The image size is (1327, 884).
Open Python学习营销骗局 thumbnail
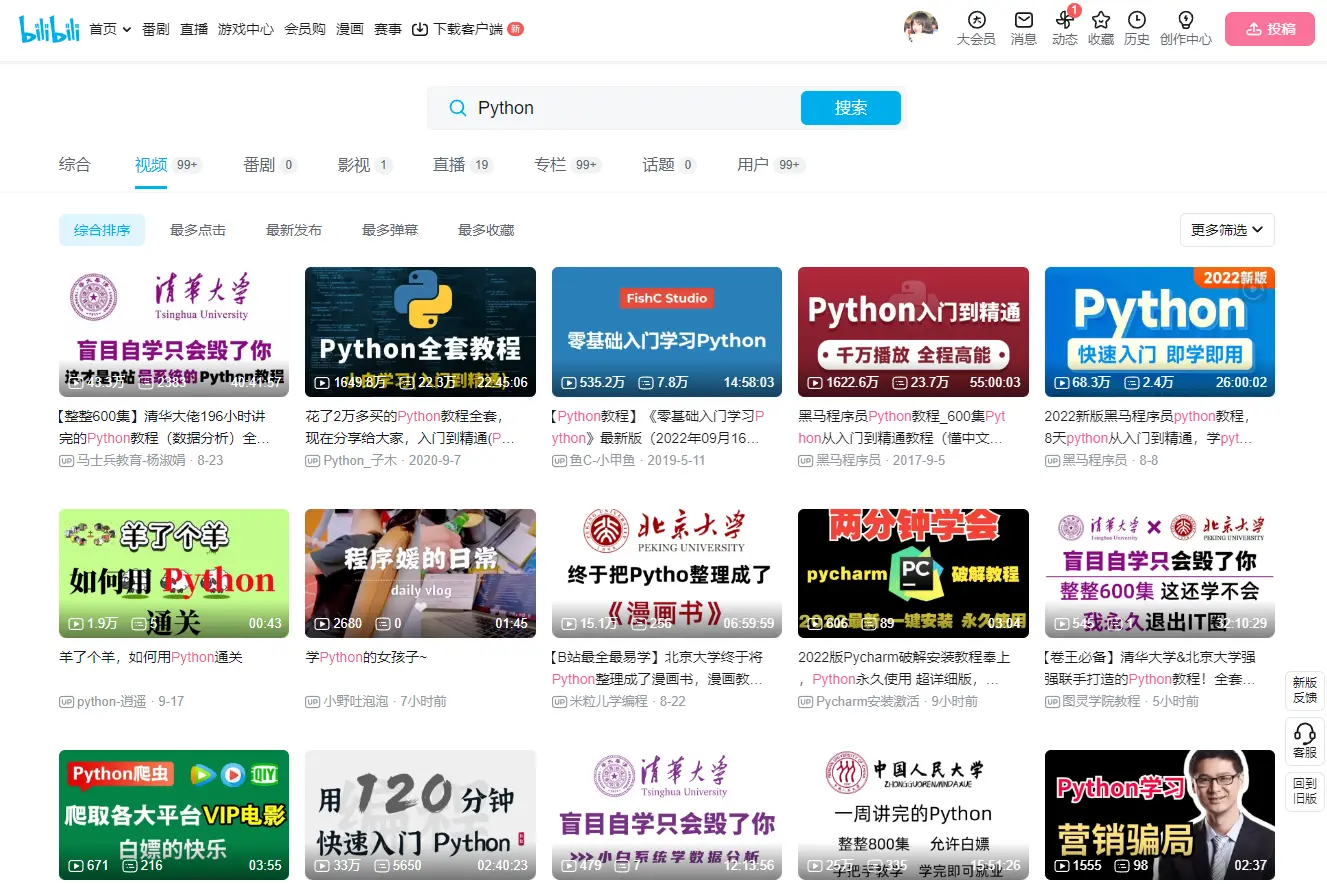click(1160, 815)
